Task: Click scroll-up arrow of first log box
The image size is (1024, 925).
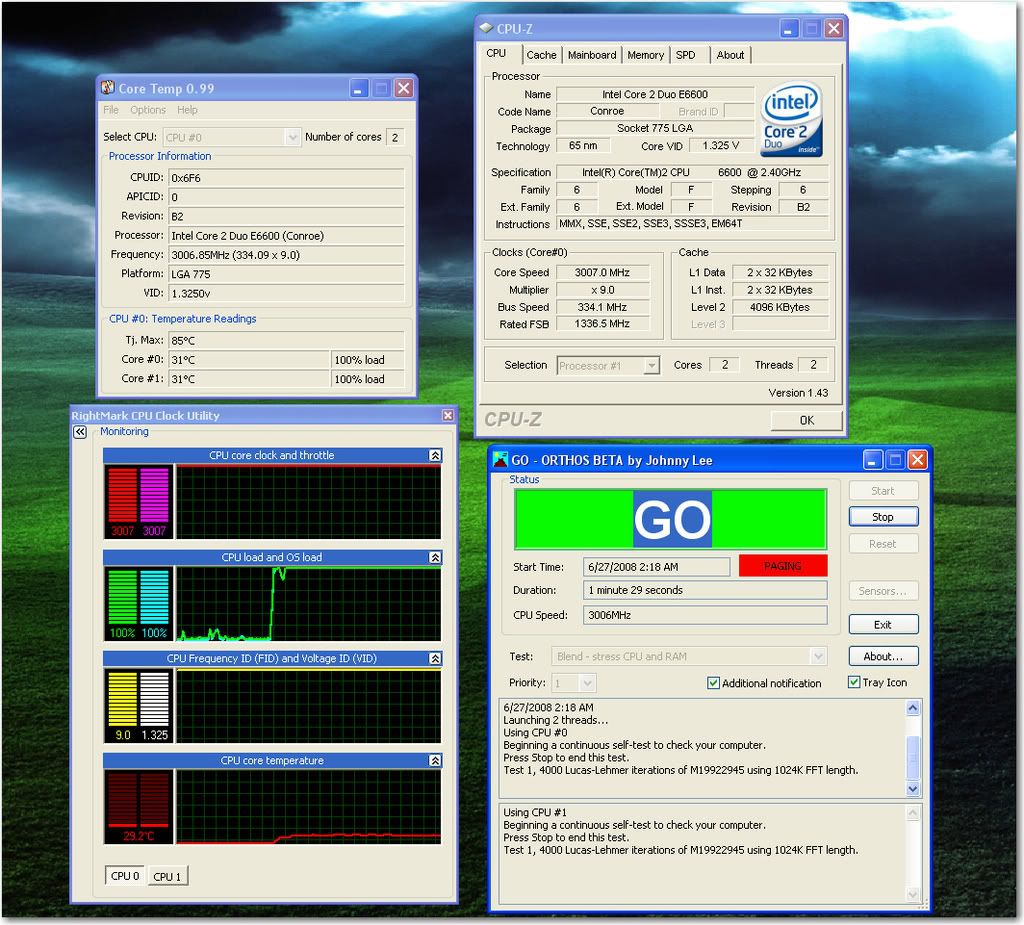Action: point(913,707)
